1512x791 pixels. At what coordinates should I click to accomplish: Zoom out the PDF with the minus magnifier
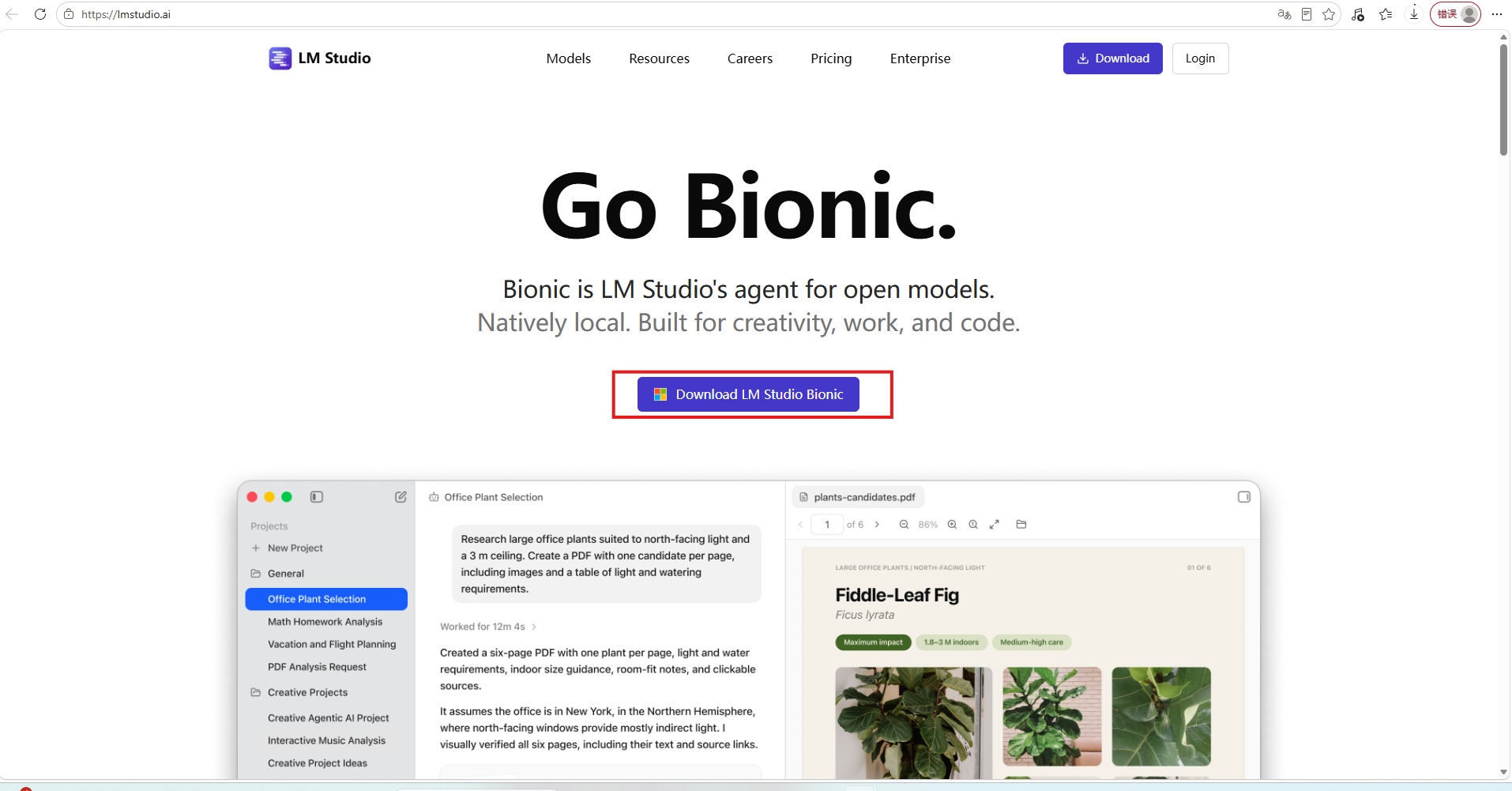pyautogui.click(x=904, y=525)
